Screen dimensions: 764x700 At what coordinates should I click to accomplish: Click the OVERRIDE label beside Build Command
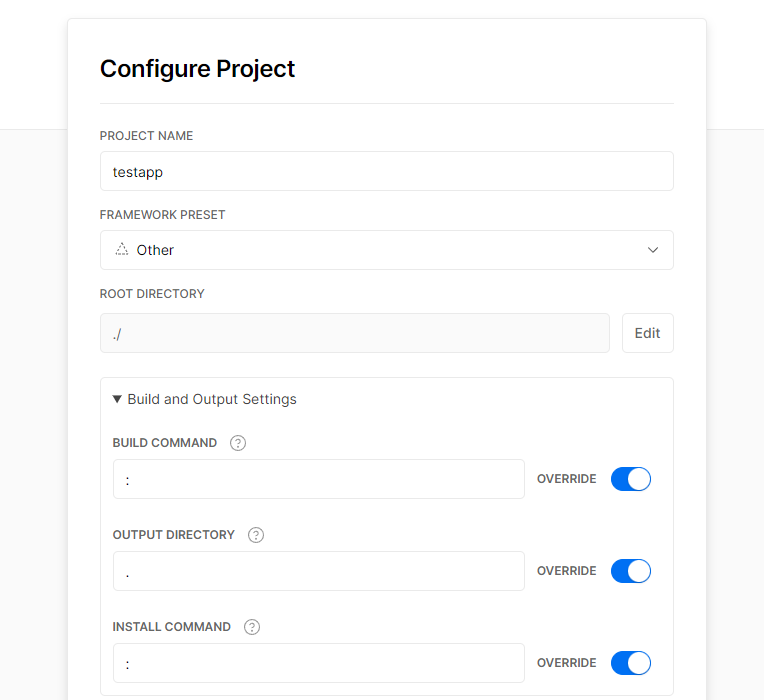click(566, 479)
